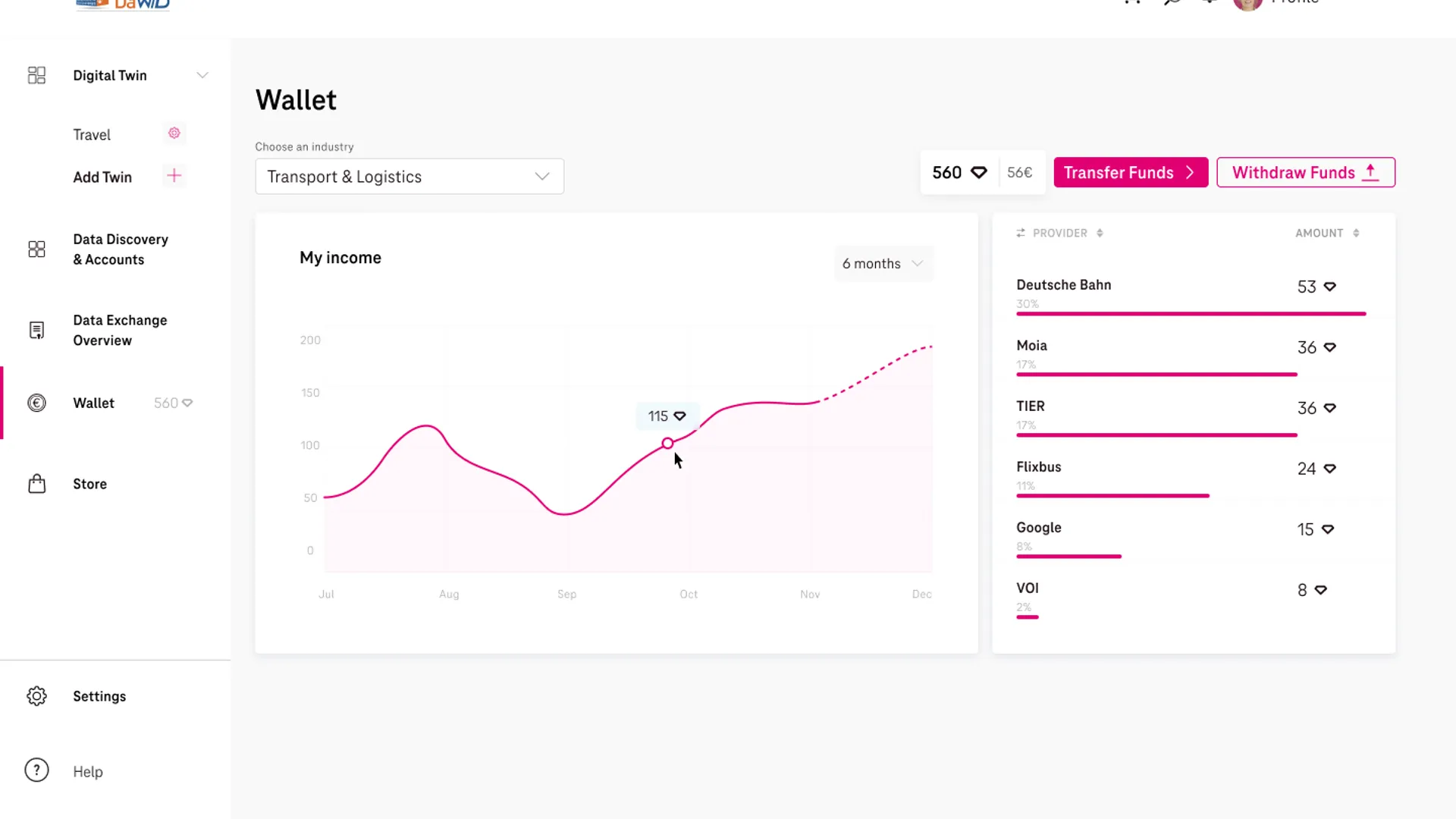Open the Store section
This screenshot has height=819, width=1456.
tap(89, 485)
